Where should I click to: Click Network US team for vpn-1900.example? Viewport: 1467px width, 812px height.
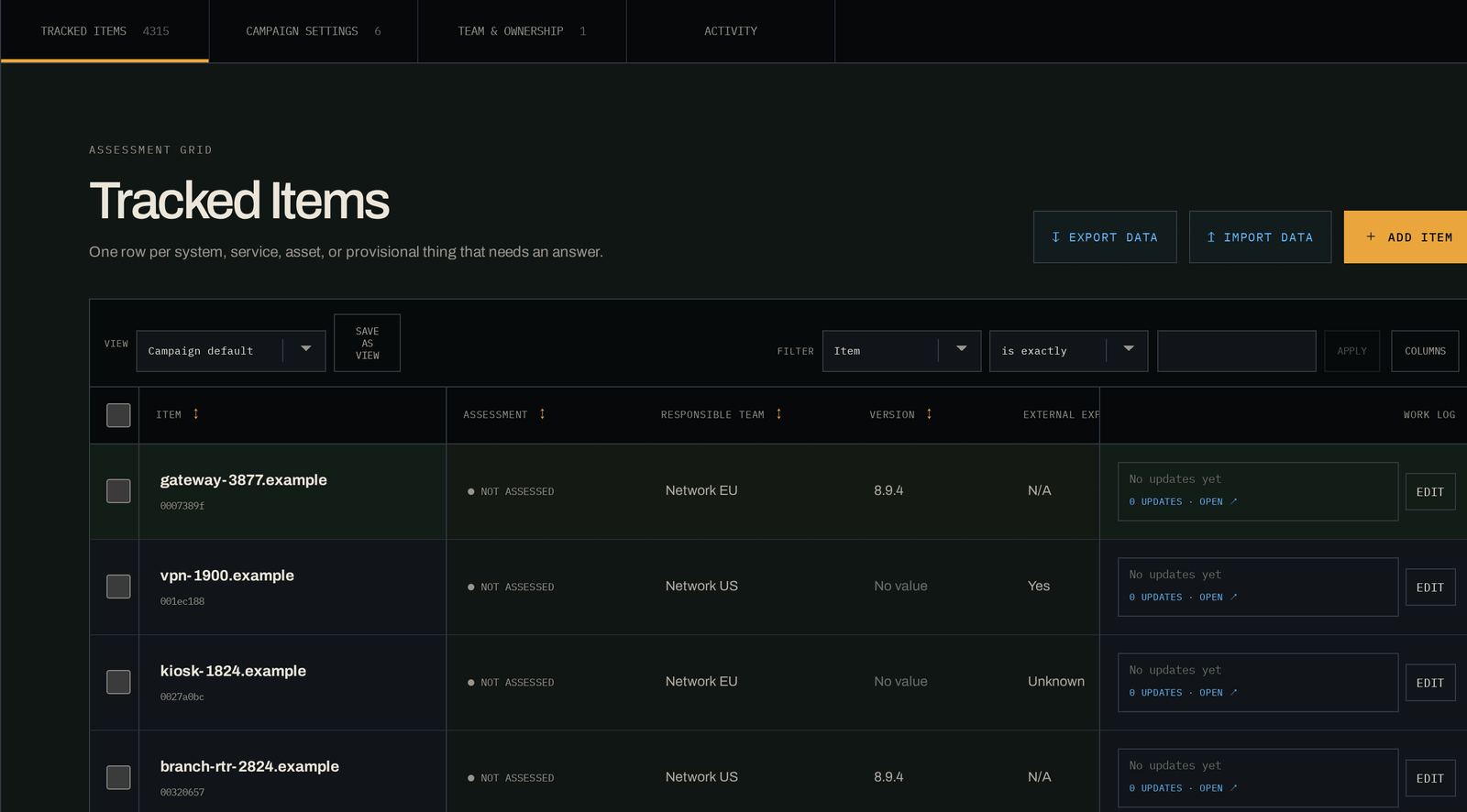[x=701, y=586]
